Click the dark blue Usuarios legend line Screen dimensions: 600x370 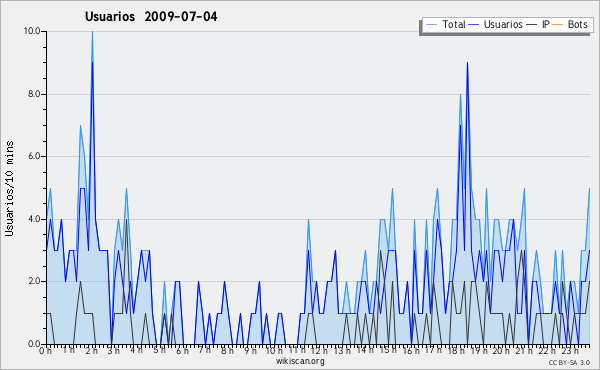click(474, 25)
